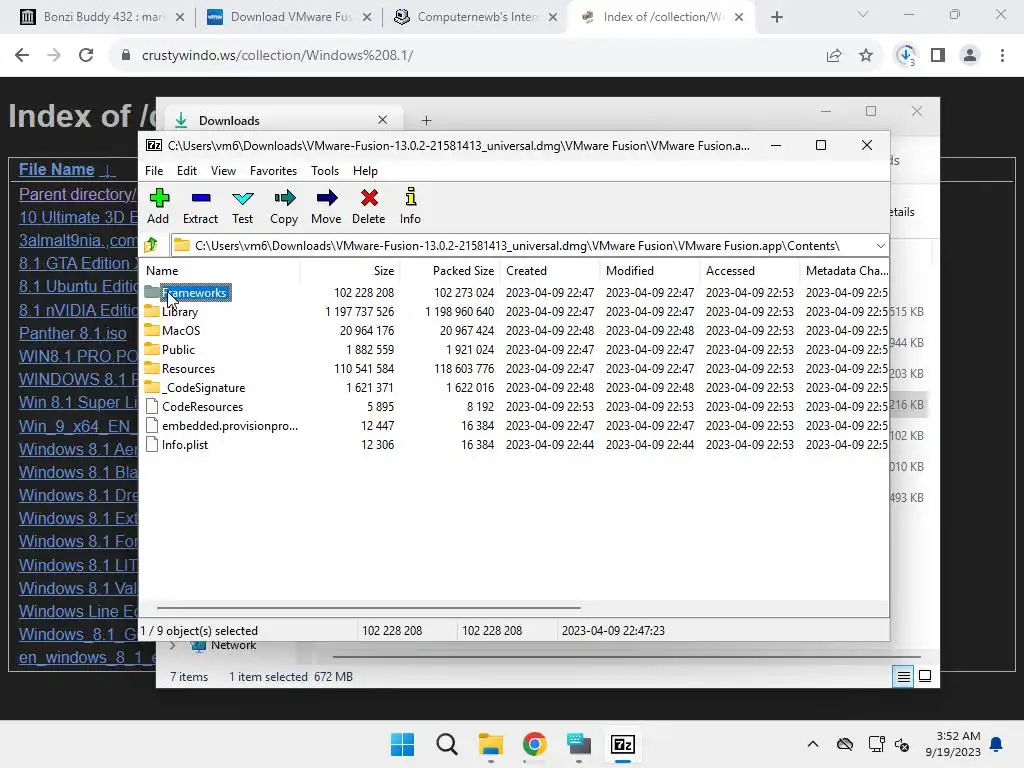The image size is (1024, 768).
Task: Select the Library folder icon
Action: [152, 312]
